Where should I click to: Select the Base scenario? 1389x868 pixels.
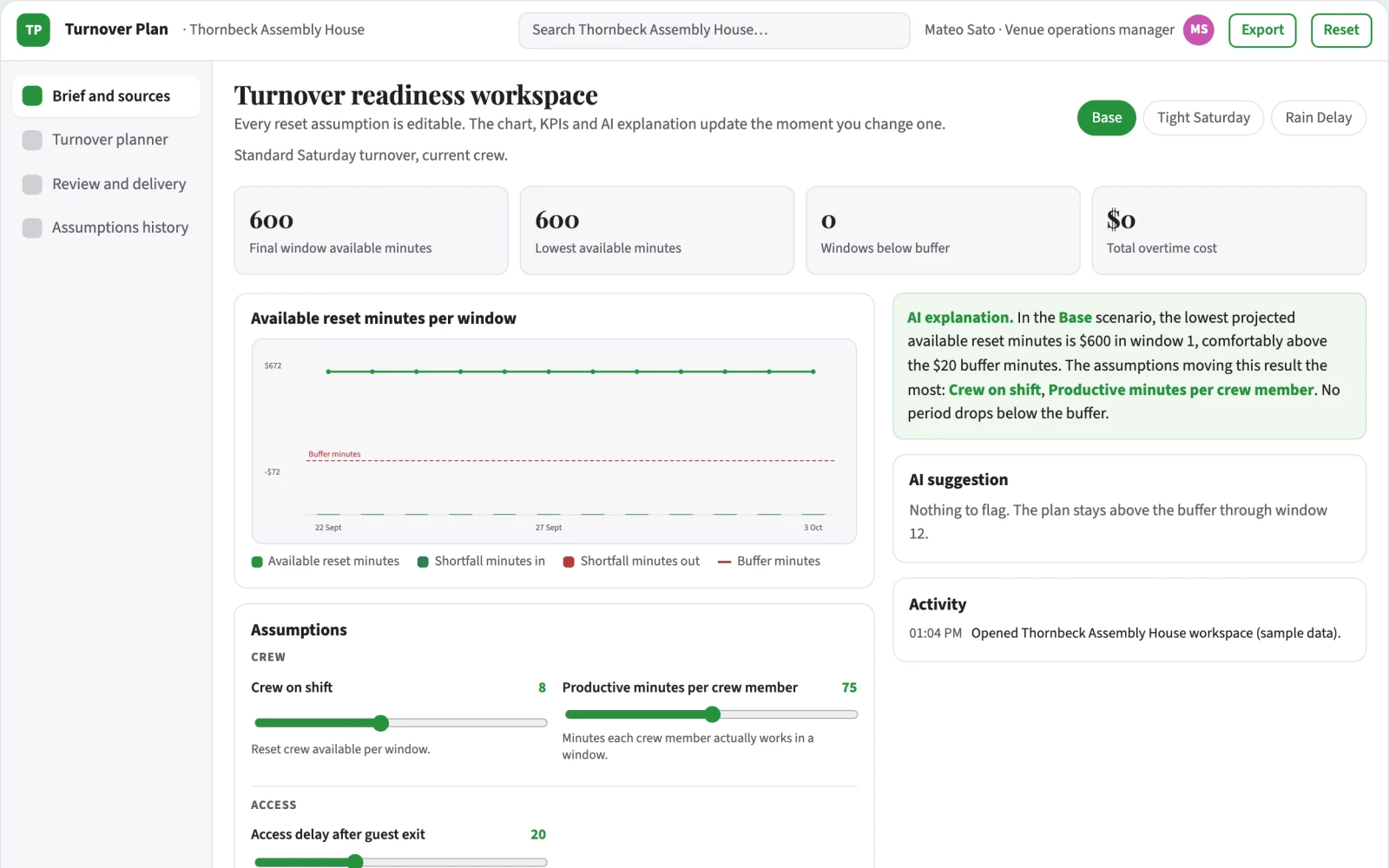(x=1107, y=118)
